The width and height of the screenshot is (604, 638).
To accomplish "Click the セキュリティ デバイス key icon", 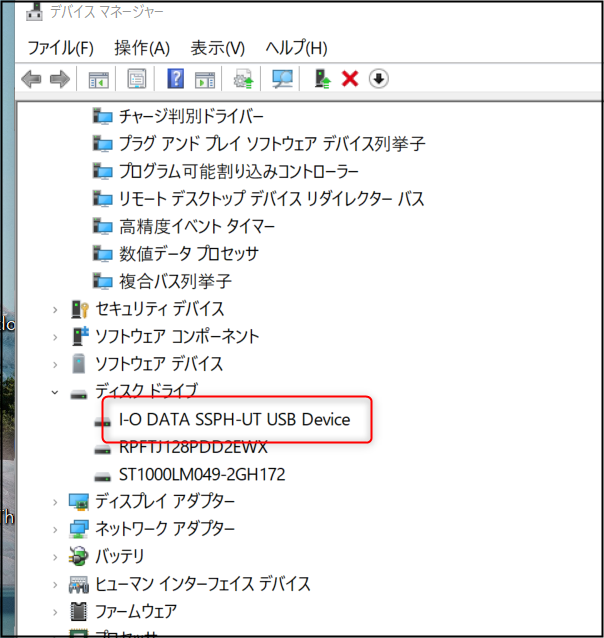I will pos(79,309).
